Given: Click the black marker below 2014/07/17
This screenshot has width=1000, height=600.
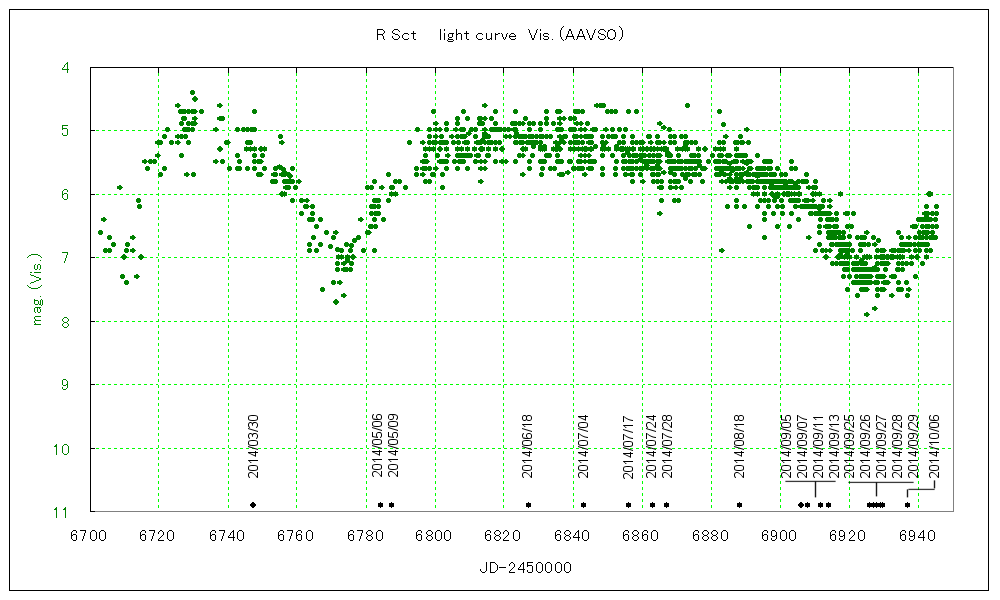Looking at the screenshot, I should (628, 505).
